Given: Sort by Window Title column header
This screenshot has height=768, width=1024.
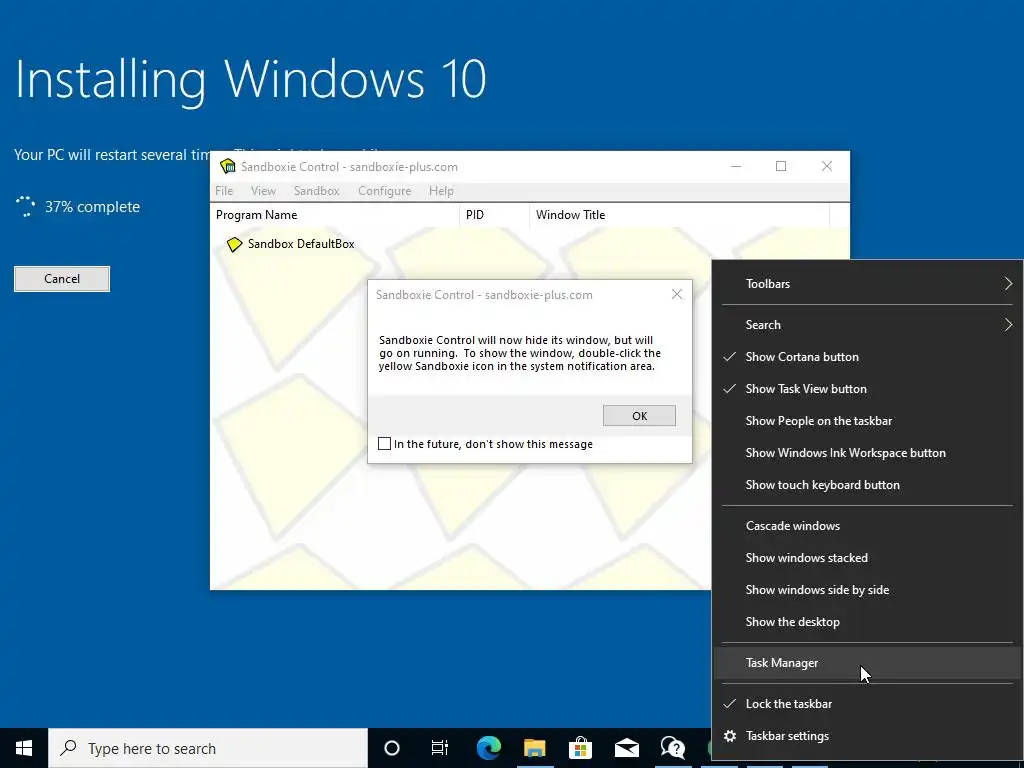Looking at the screenshot, I should (x=679, y=215).
